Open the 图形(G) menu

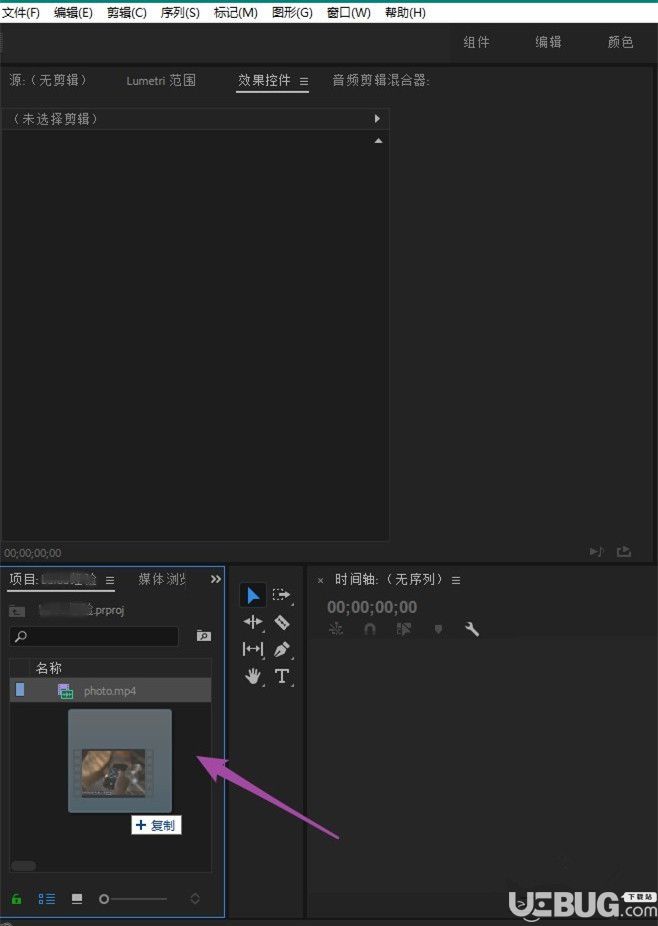(x=292, y=12)
